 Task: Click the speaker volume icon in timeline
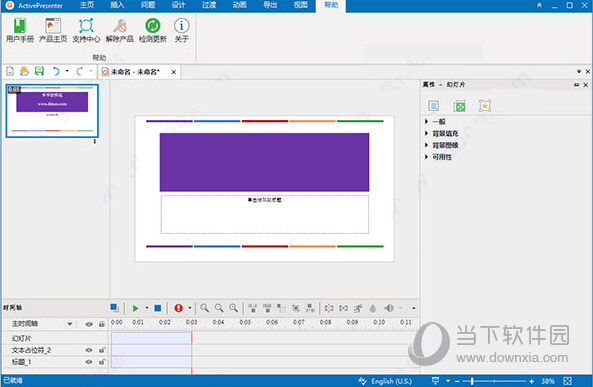point(389,308)
